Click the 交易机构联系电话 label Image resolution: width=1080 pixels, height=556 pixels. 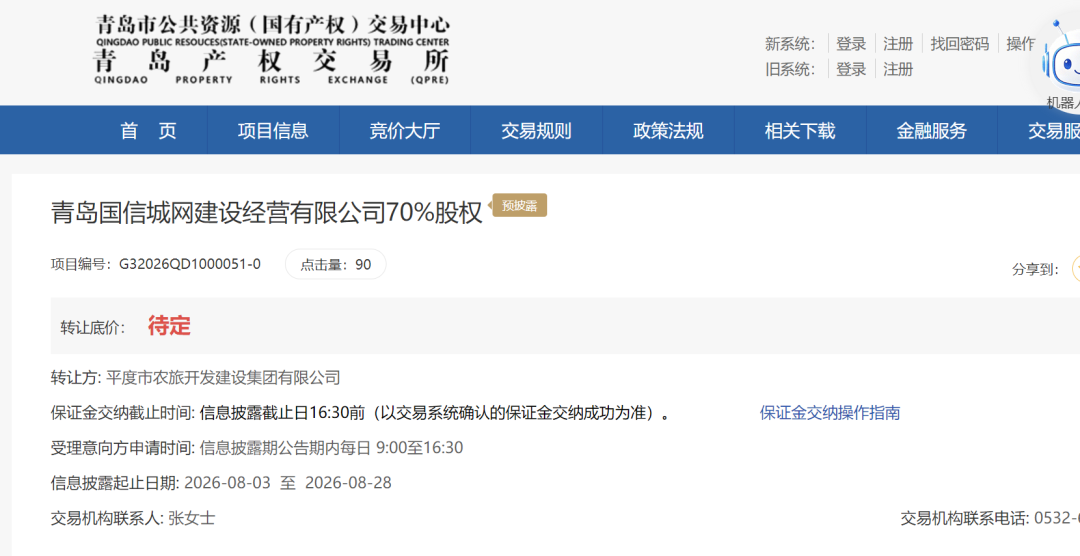click(965, 518)
